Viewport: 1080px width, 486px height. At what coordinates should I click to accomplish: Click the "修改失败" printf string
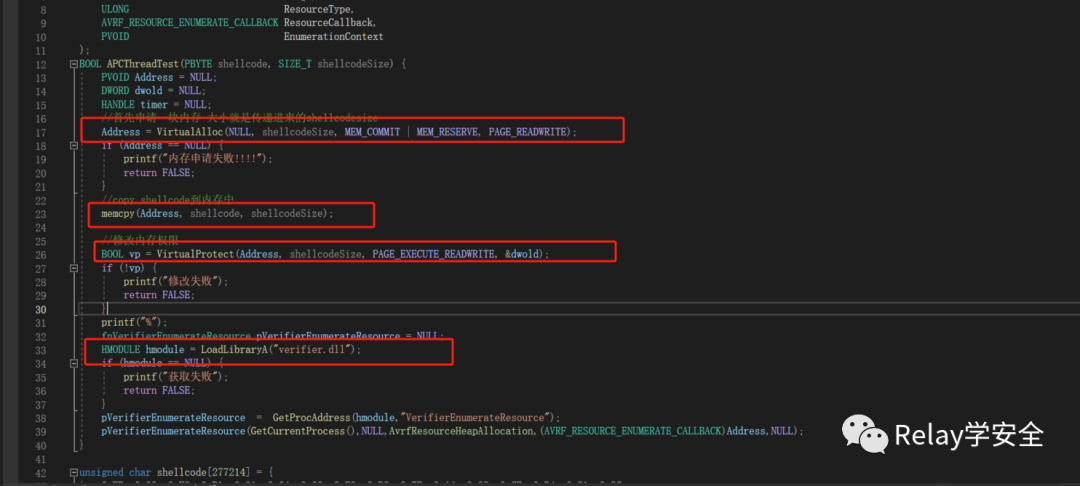pyautogui.click(x=191, y=282)
